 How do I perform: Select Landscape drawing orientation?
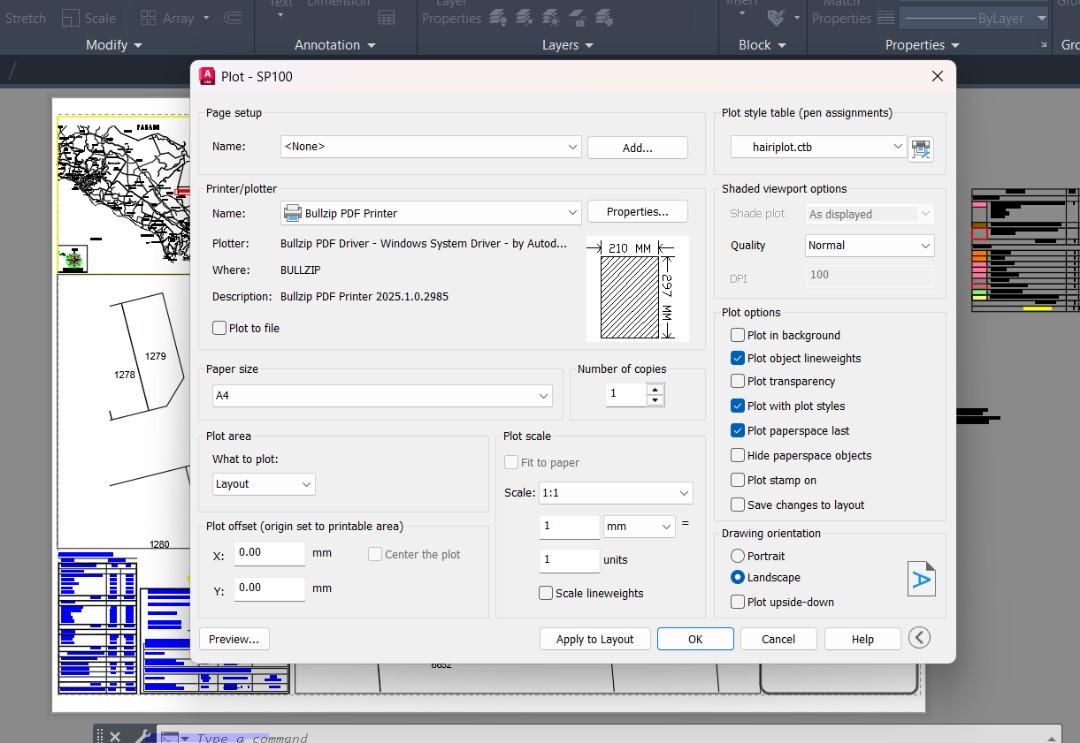(x=737, y=577)
